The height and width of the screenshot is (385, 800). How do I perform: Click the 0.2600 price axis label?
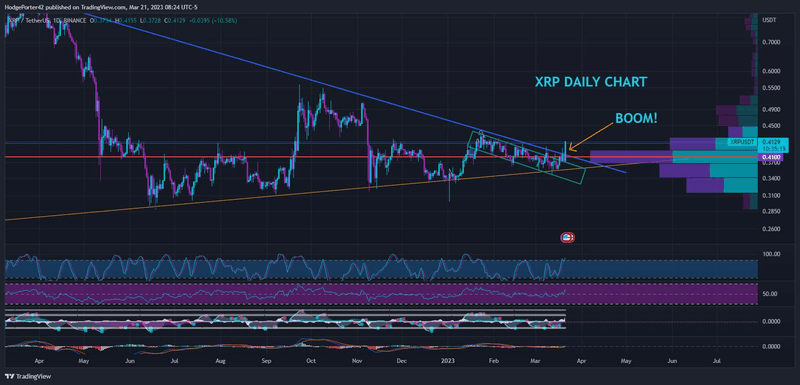[x=770, y=229]
